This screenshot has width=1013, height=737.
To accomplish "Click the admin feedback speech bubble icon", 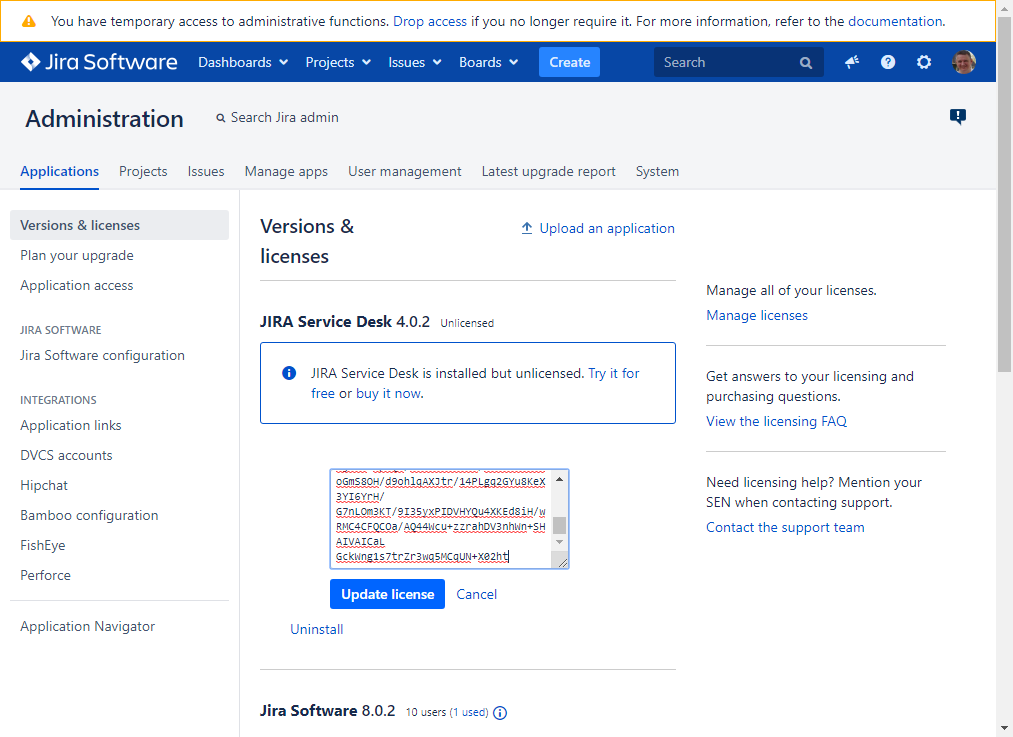I will [957, 116].
